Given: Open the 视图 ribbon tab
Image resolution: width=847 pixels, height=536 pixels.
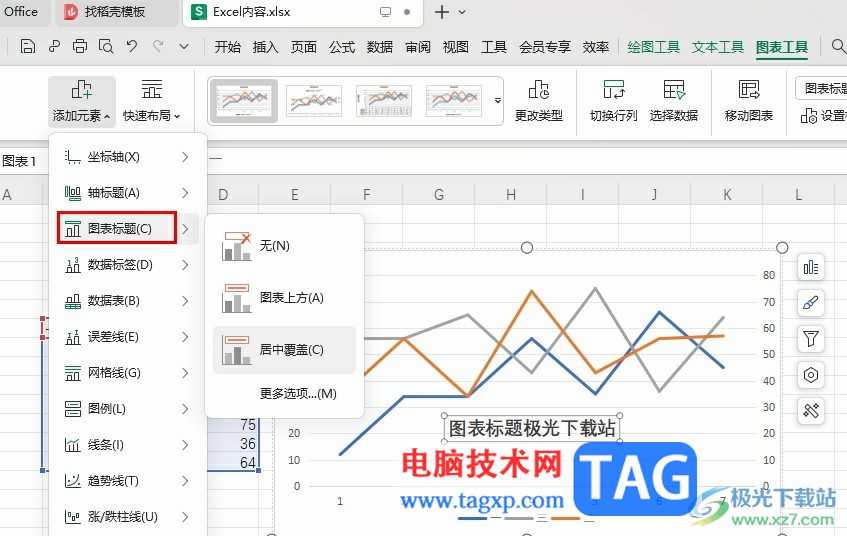Looking at the screenshot, I should pyautogui.click(x=455, y=47).
